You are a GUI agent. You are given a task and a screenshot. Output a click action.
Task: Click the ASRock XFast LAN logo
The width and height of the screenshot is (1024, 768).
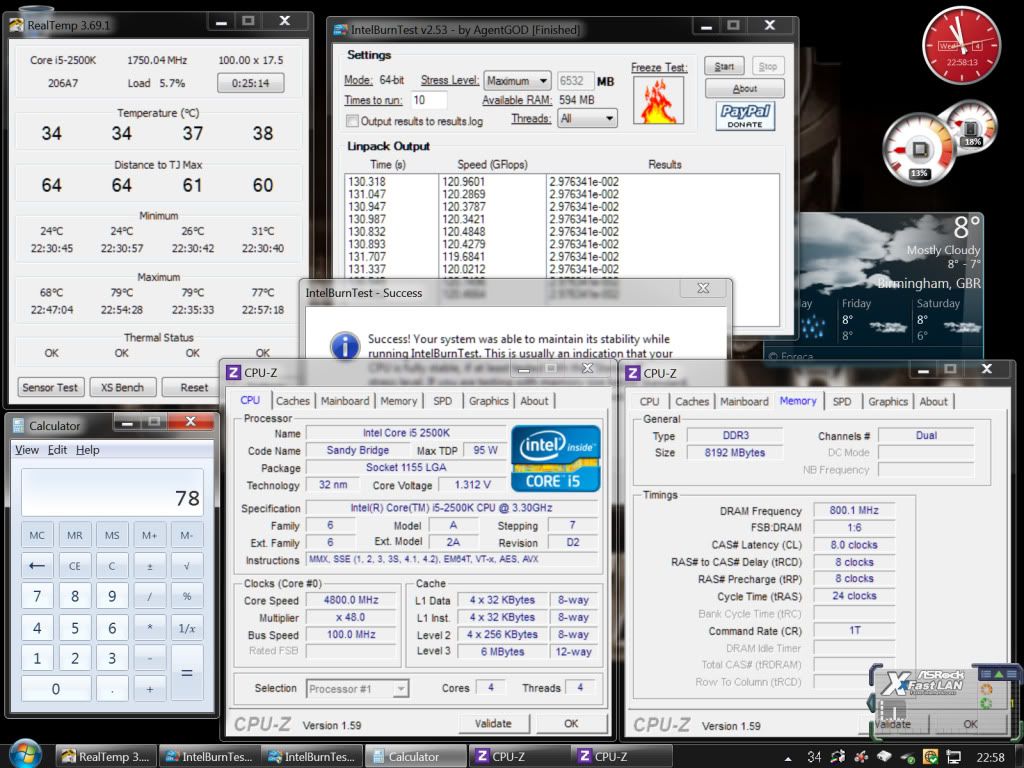923,681
